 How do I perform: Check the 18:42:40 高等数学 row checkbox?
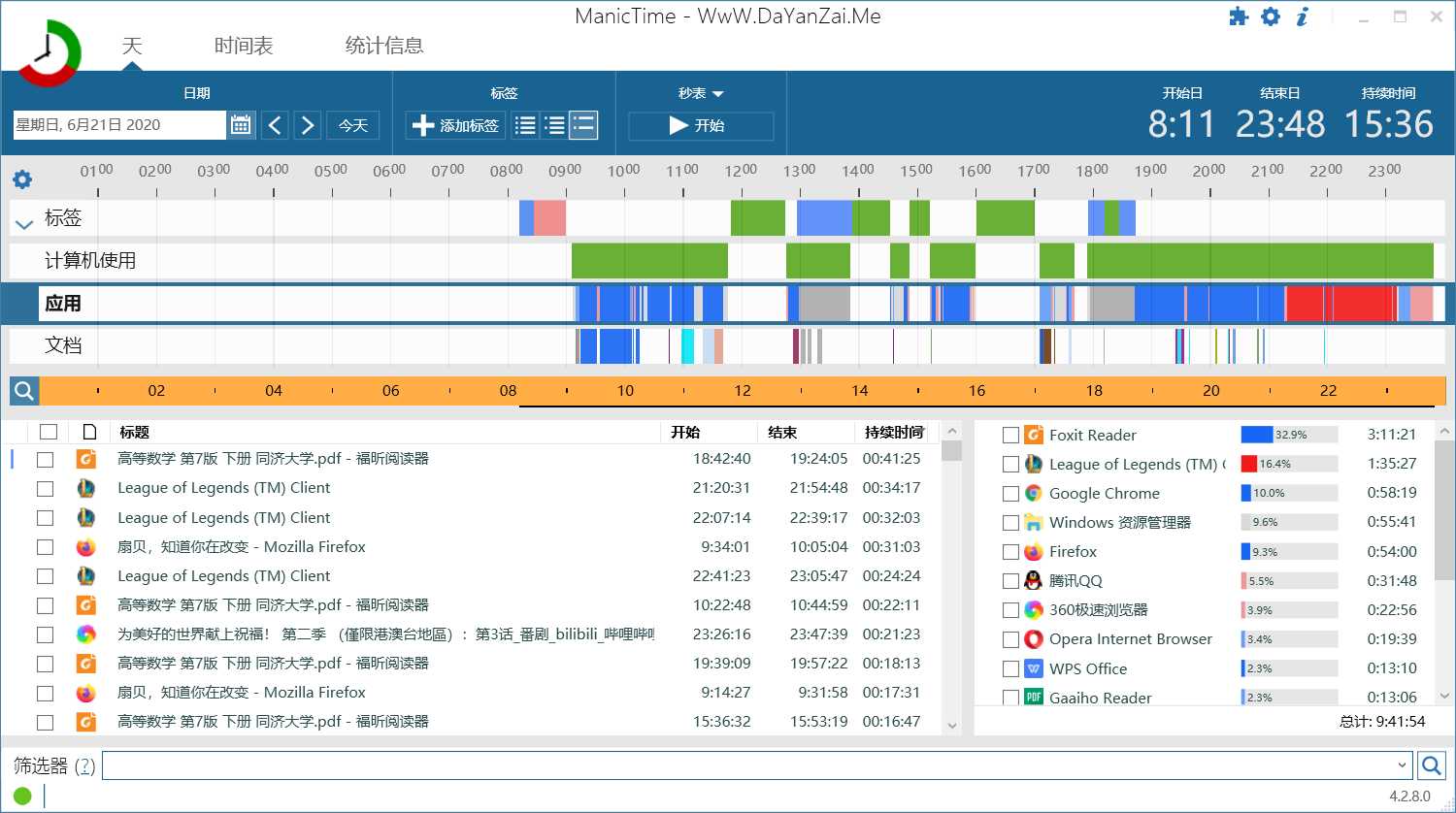point(45,459)
